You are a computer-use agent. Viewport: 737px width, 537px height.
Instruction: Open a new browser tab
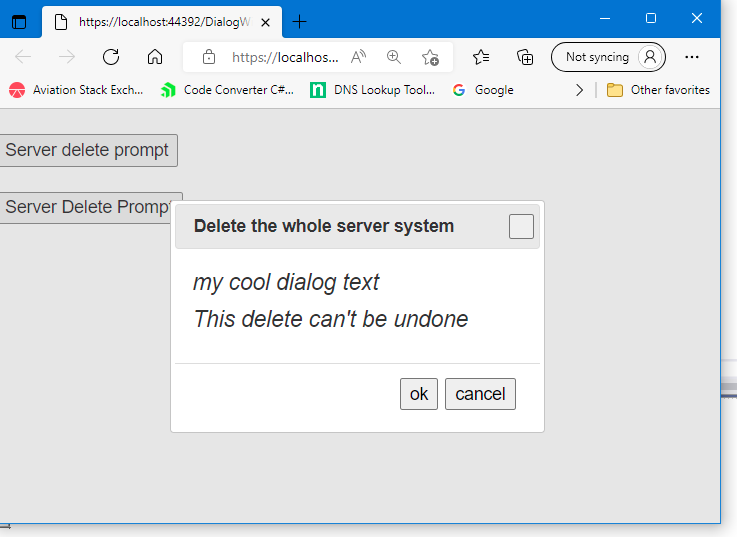coord(299,22)
